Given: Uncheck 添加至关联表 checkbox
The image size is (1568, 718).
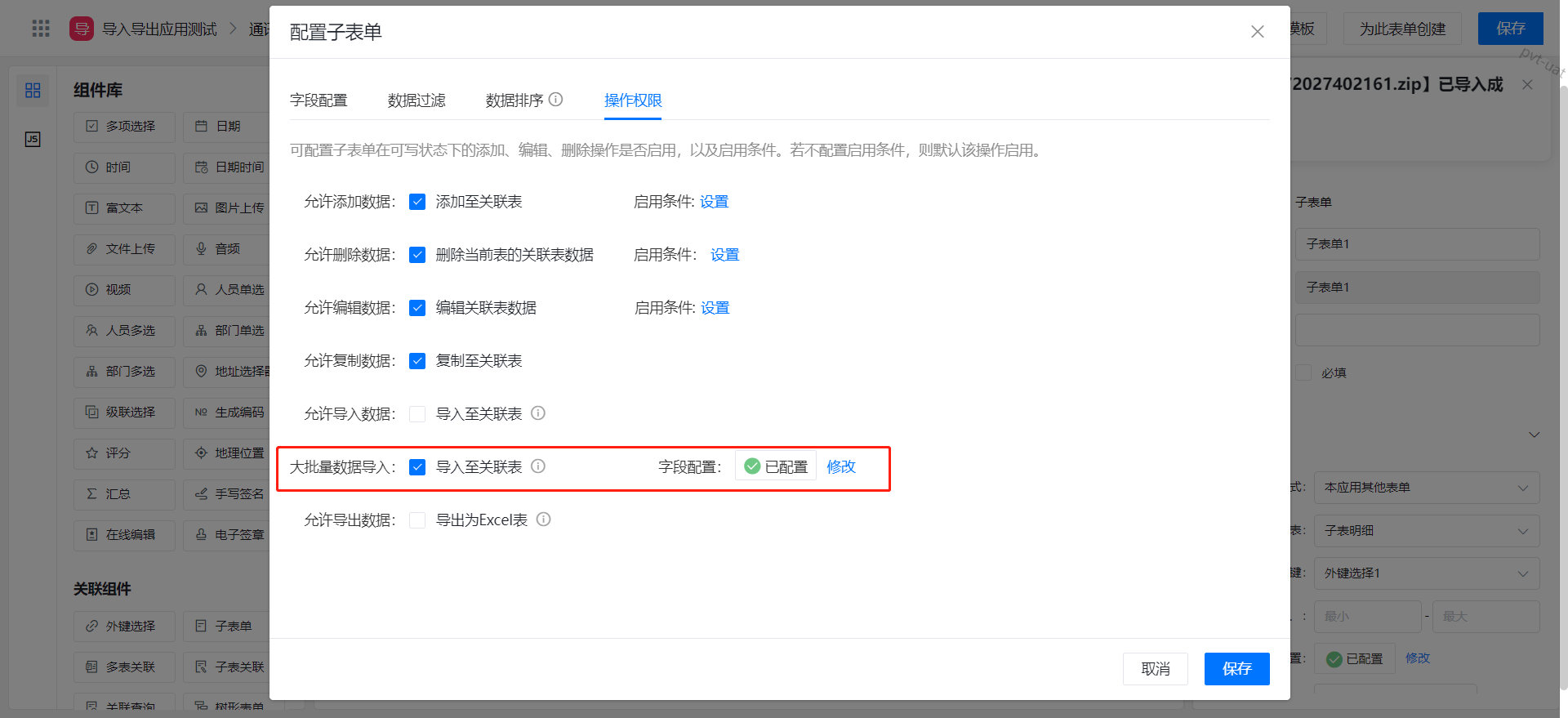Looking at the screenshot, I should 417,202.
